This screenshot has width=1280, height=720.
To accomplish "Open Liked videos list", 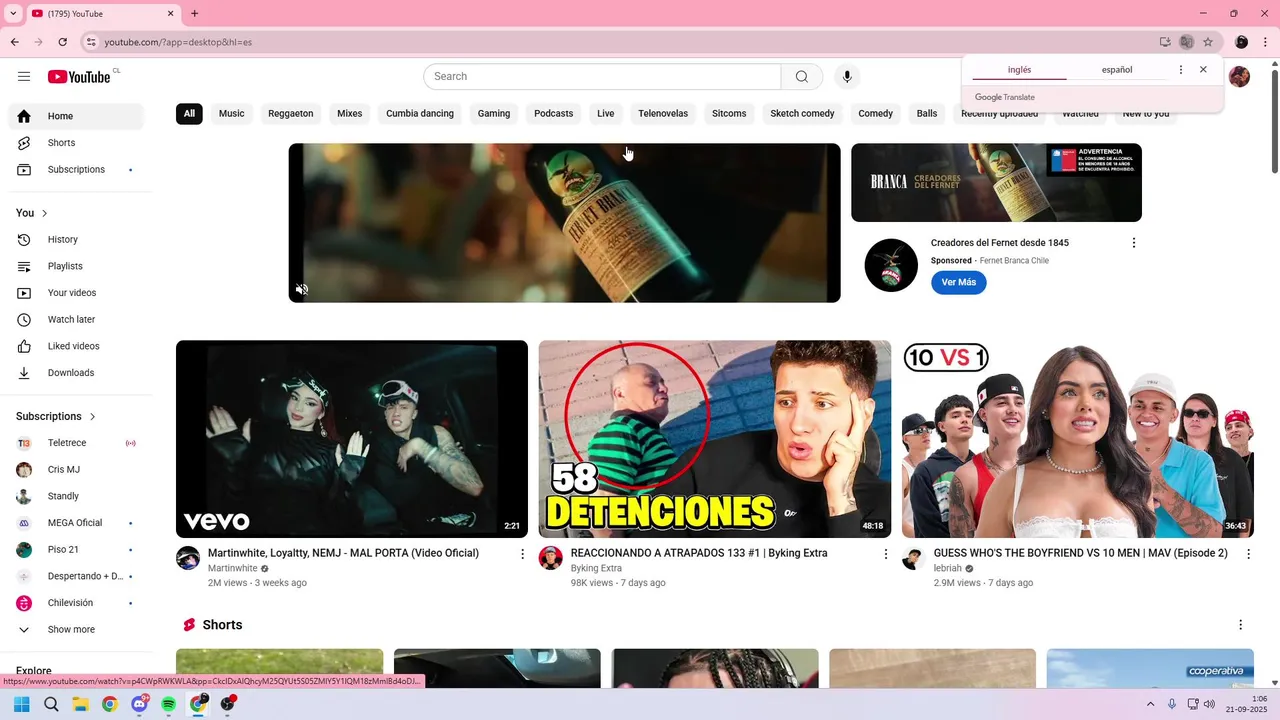I will pyautogui.click(x=76, y=346).
